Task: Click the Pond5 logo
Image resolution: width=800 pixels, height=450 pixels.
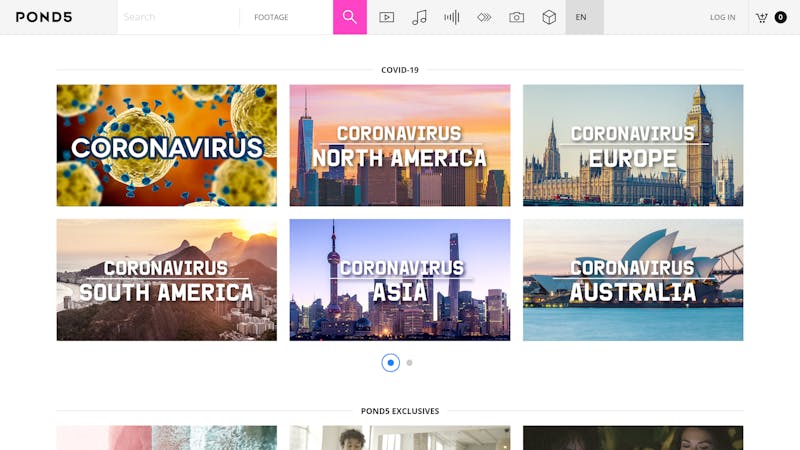Action: point(44,17)
